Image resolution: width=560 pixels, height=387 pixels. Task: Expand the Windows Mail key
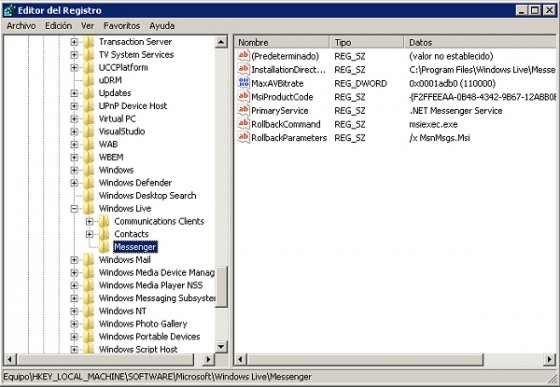tap(74, 260)
